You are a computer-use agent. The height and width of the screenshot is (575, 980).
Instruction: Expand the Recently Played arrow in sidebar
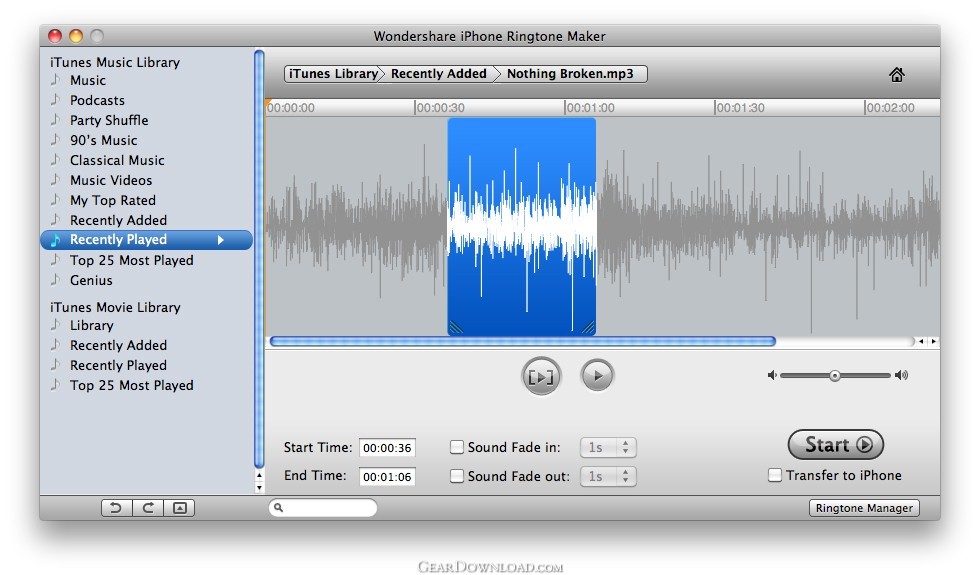pos(221,240)
